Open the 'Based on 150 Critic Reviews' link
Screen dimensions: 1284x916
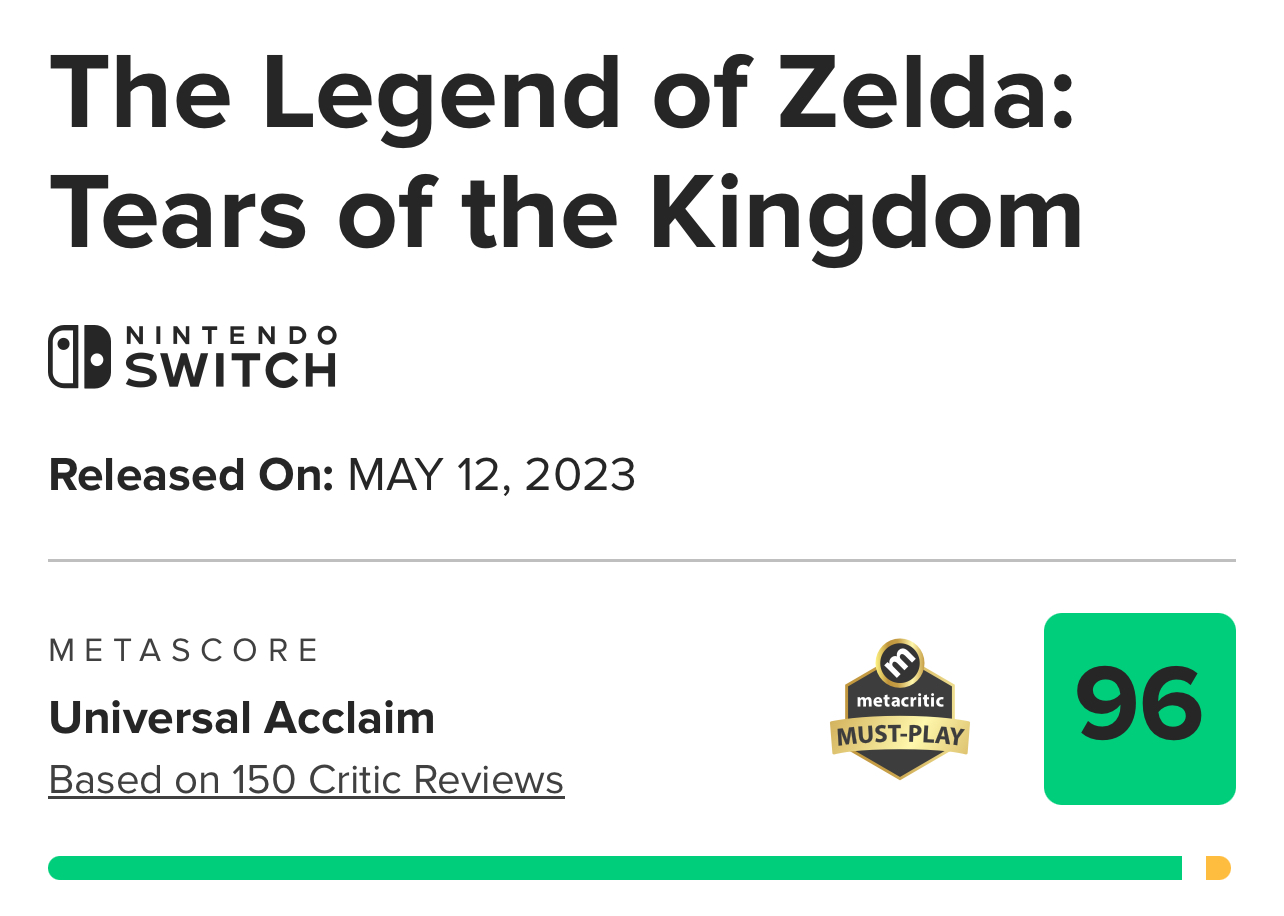pyautogui.click(x=306, y=780)
